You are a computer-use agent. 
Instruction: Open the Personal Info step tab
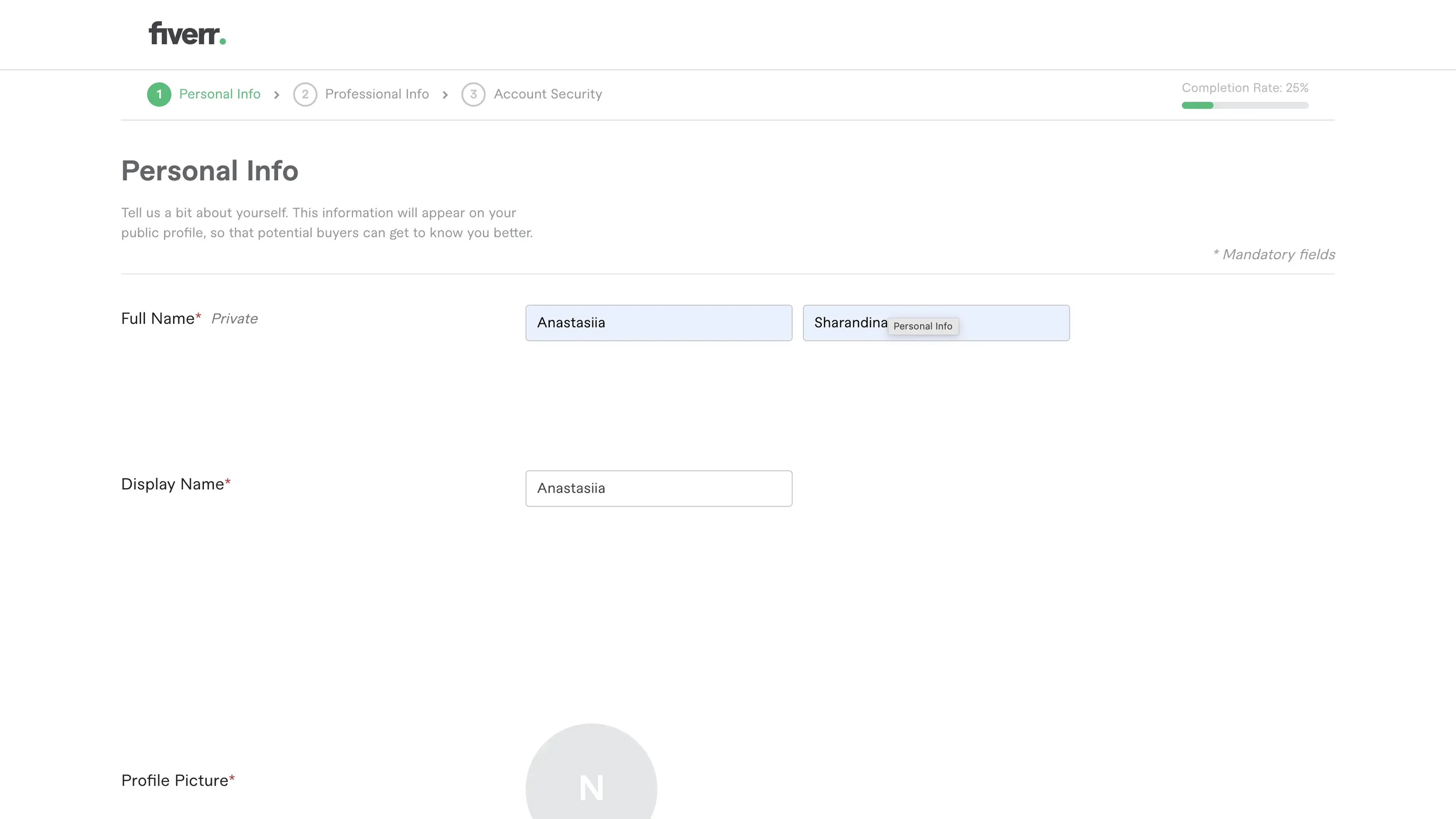219,94
